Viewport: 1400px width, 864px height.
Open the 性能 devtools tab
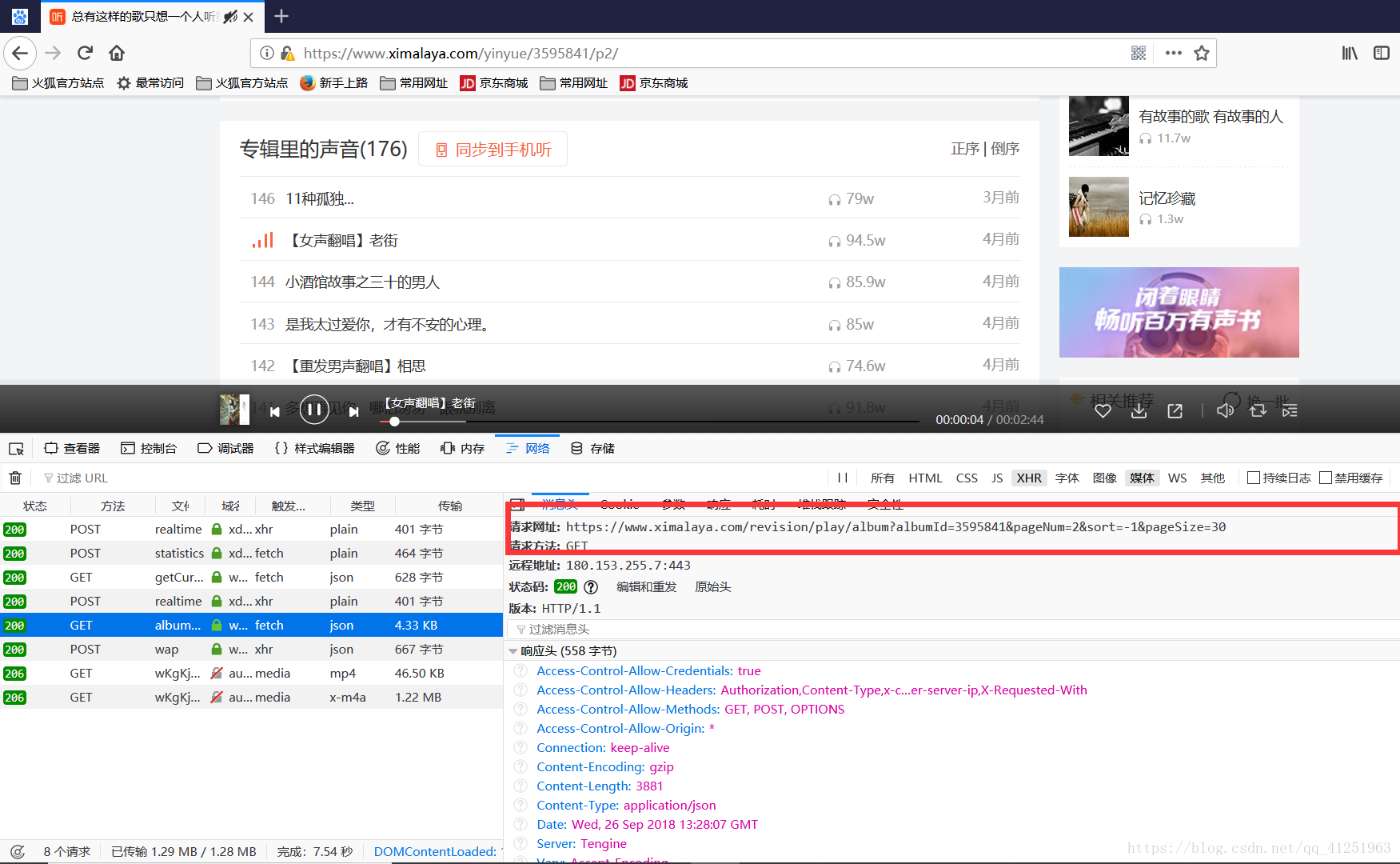tap(397, 448)
